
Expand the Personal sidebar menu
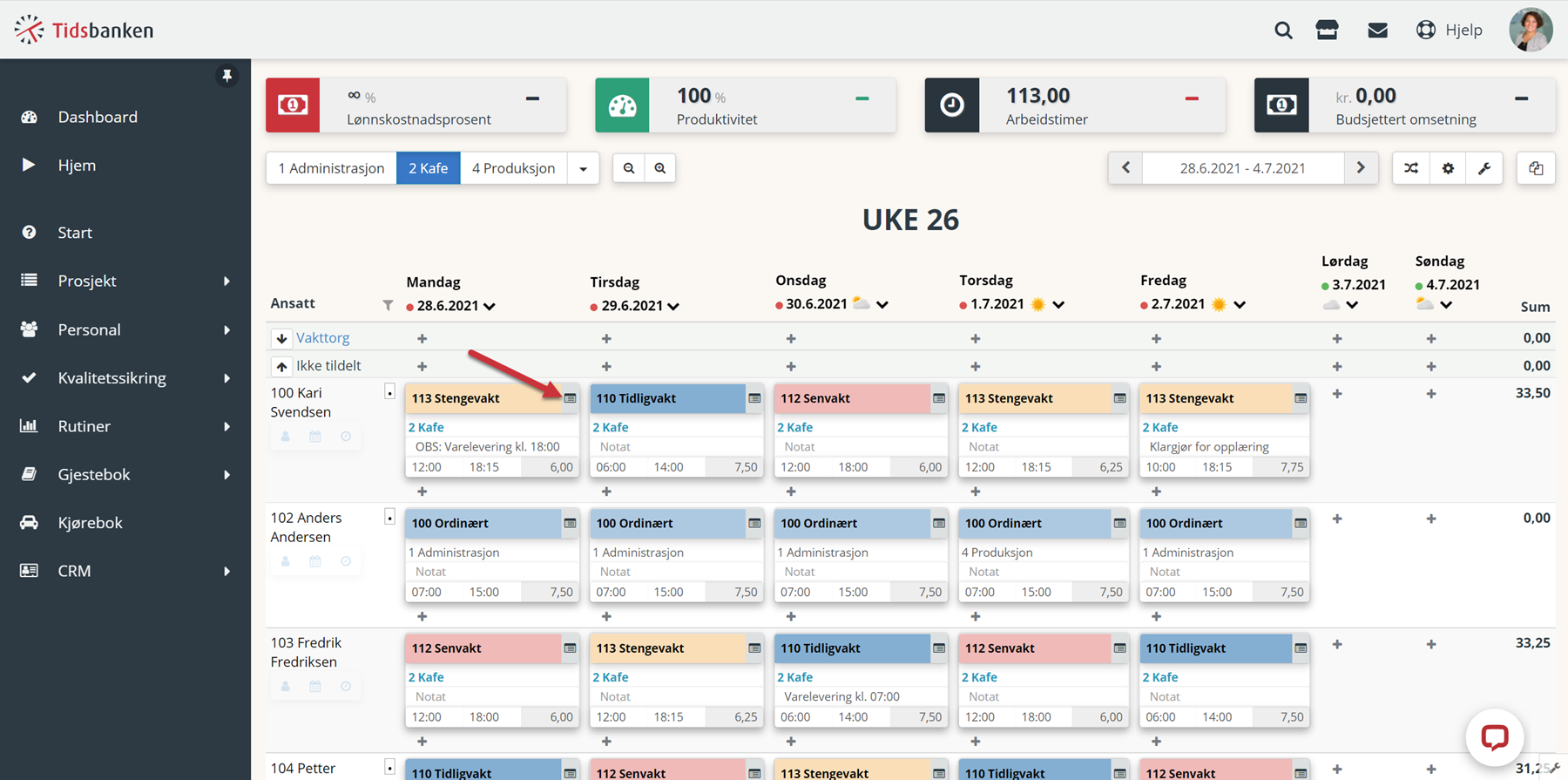coord(125,329)
